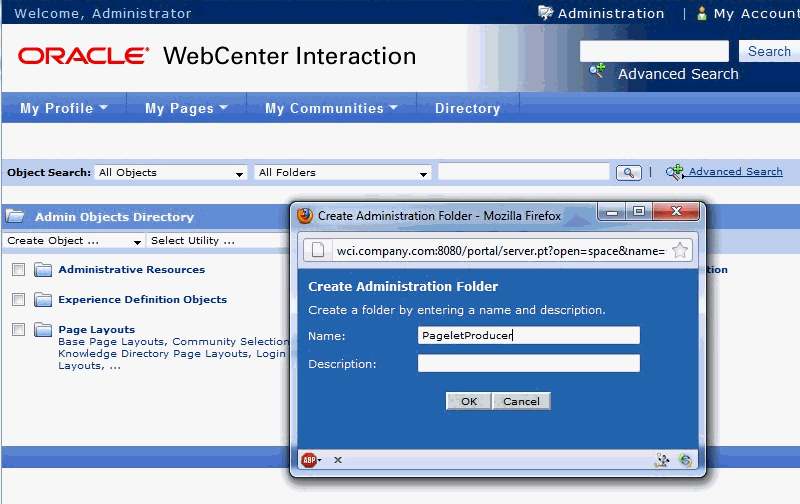This screenshot has width=800, height=504.
Task: Click the 'Create Administration Folder' dialog heading
Action: (403, 286)
